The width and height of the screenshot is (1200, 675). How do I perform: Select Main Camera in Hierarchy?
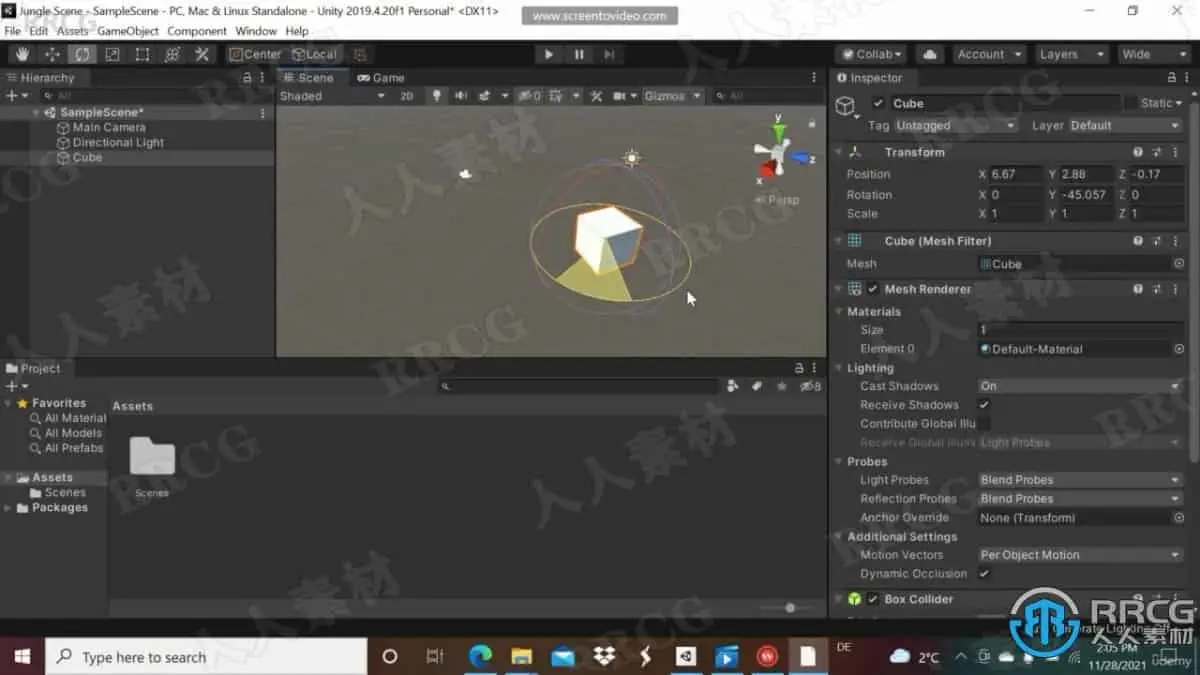coord(109,128)
